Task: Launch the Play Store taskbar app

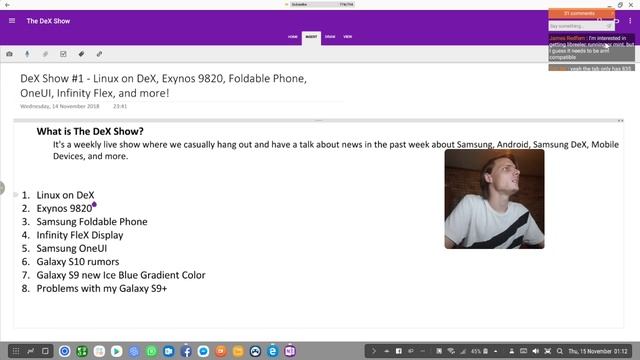Action: (116, 351)
